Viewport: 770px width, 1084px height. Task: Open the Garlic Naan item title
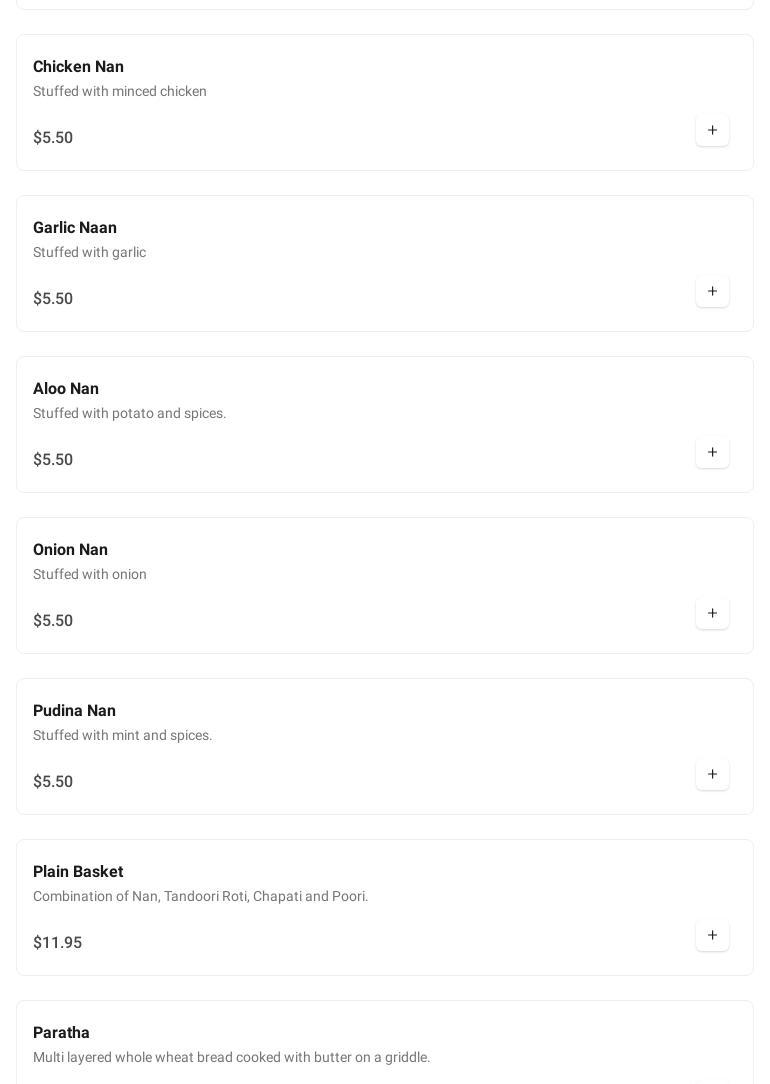pos(75,228)
